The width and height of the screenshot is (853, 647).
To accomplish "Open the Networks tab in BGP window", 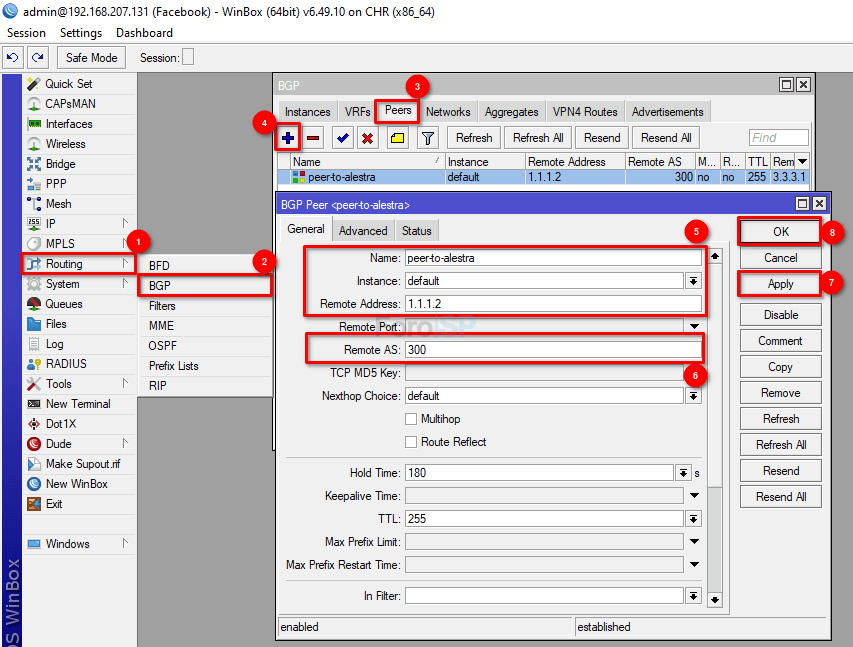I will pyautogui.click(x=448, y=112).
